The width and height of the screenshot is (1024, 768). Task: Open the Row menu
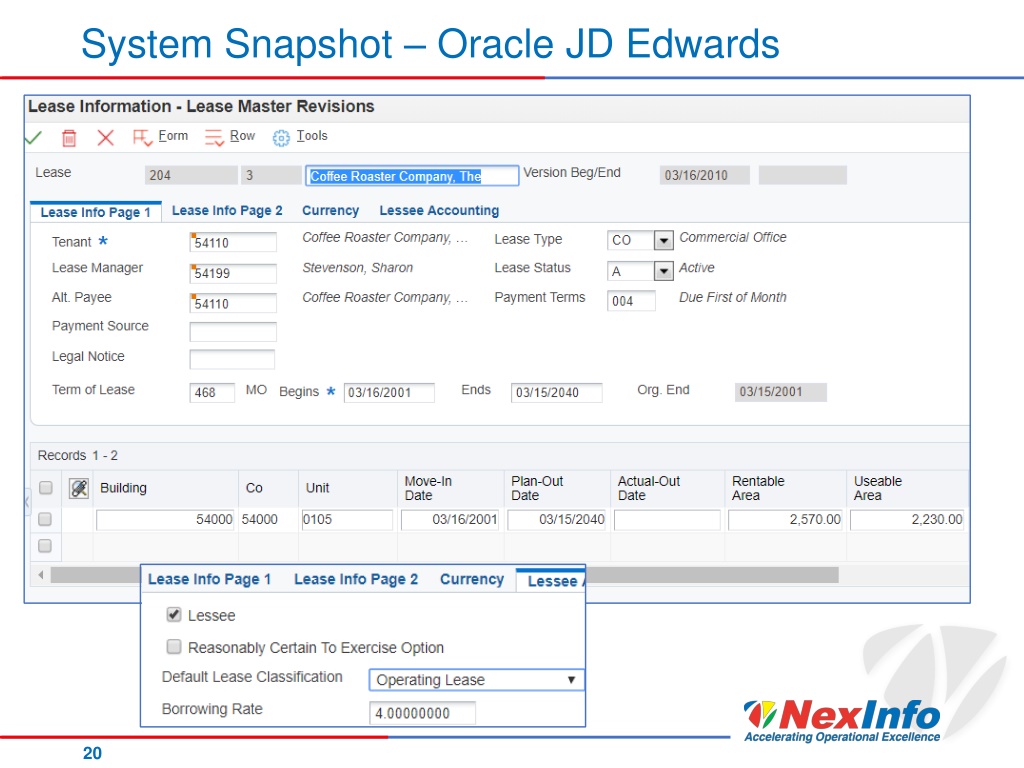(242, 136)
